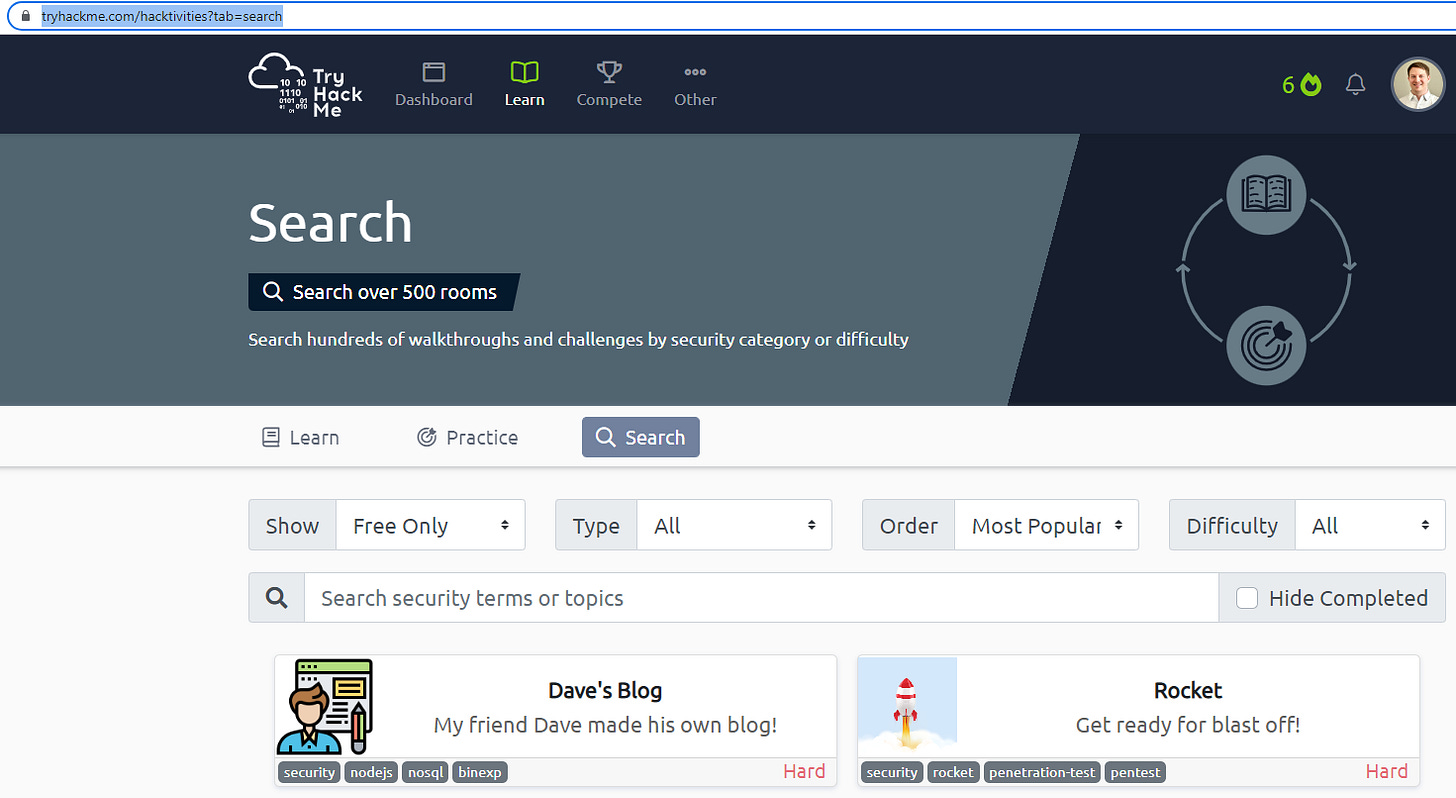
Task: Click the penetration-test tag
Action: [x=1042, y=772]
